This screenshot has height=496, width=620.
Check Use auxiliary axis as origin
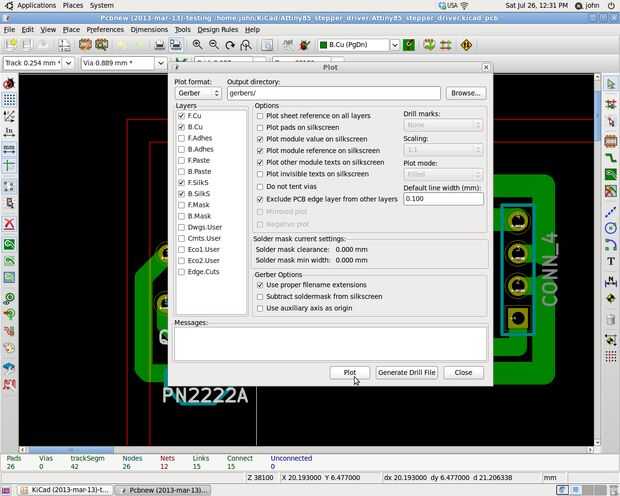click(260, 308)
